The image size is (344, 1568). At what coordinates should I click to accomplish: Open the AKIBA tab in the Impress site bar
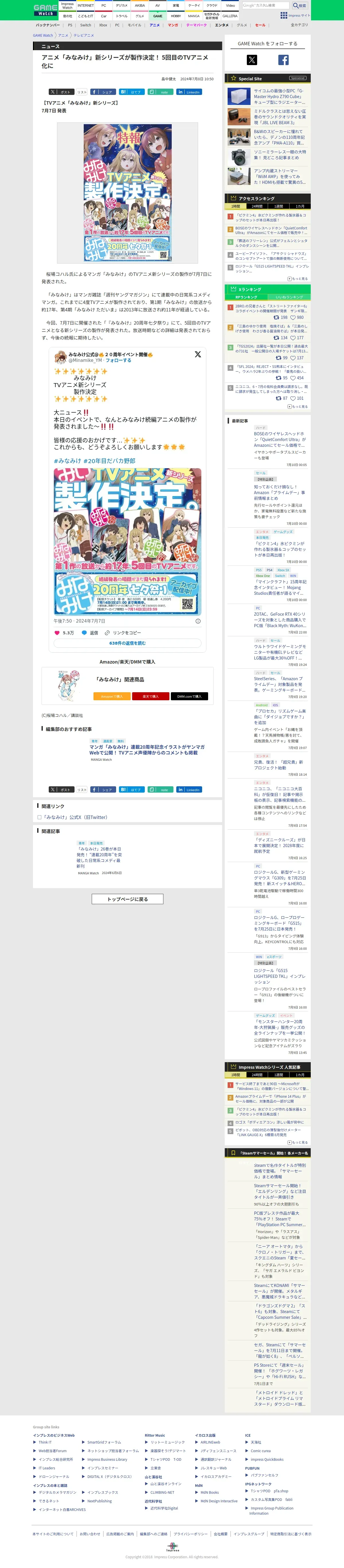[x=139, y=5]
